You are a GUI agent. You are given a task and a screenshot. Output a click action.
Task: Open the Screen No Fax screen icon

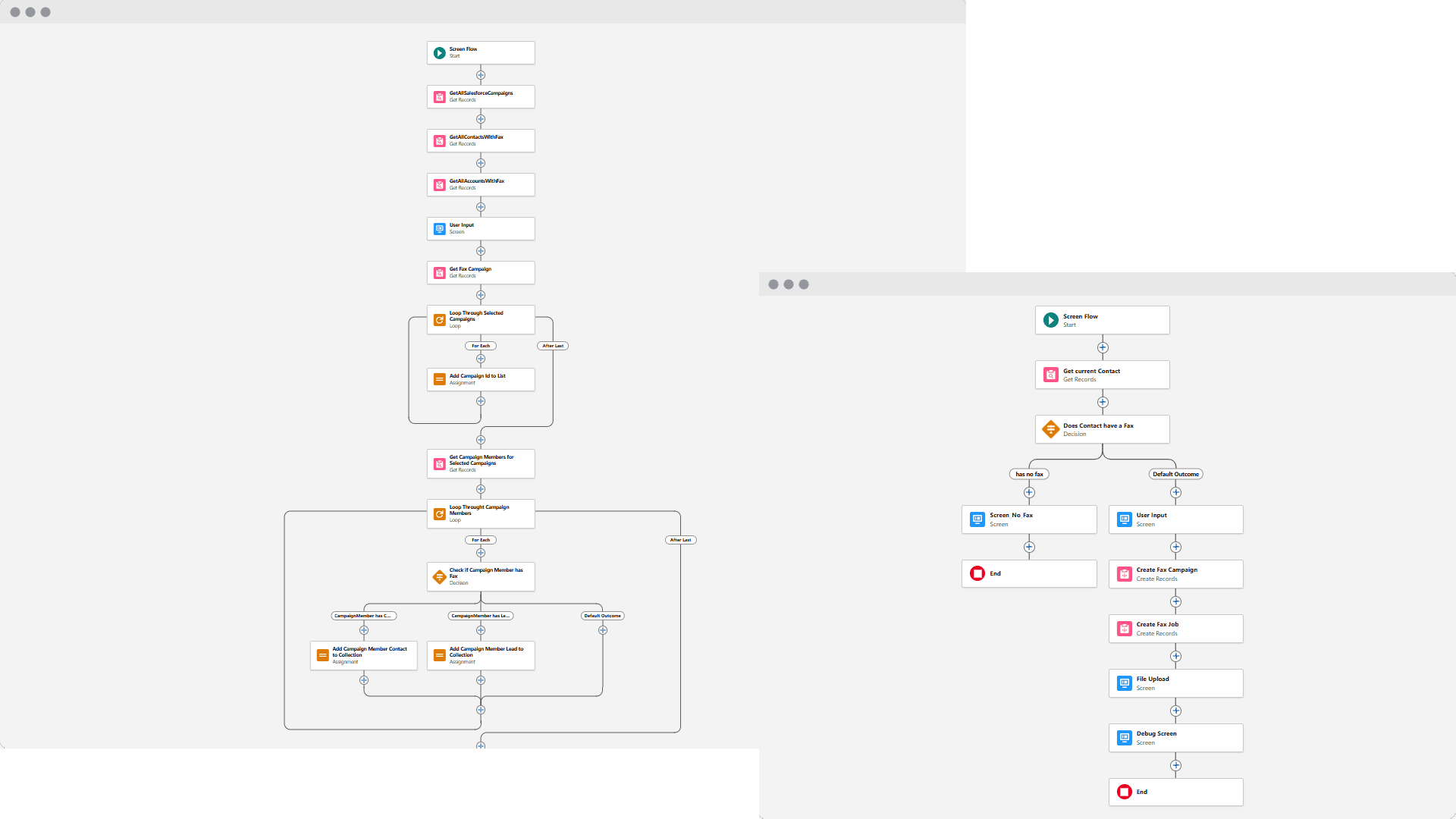tap(977, 519)
